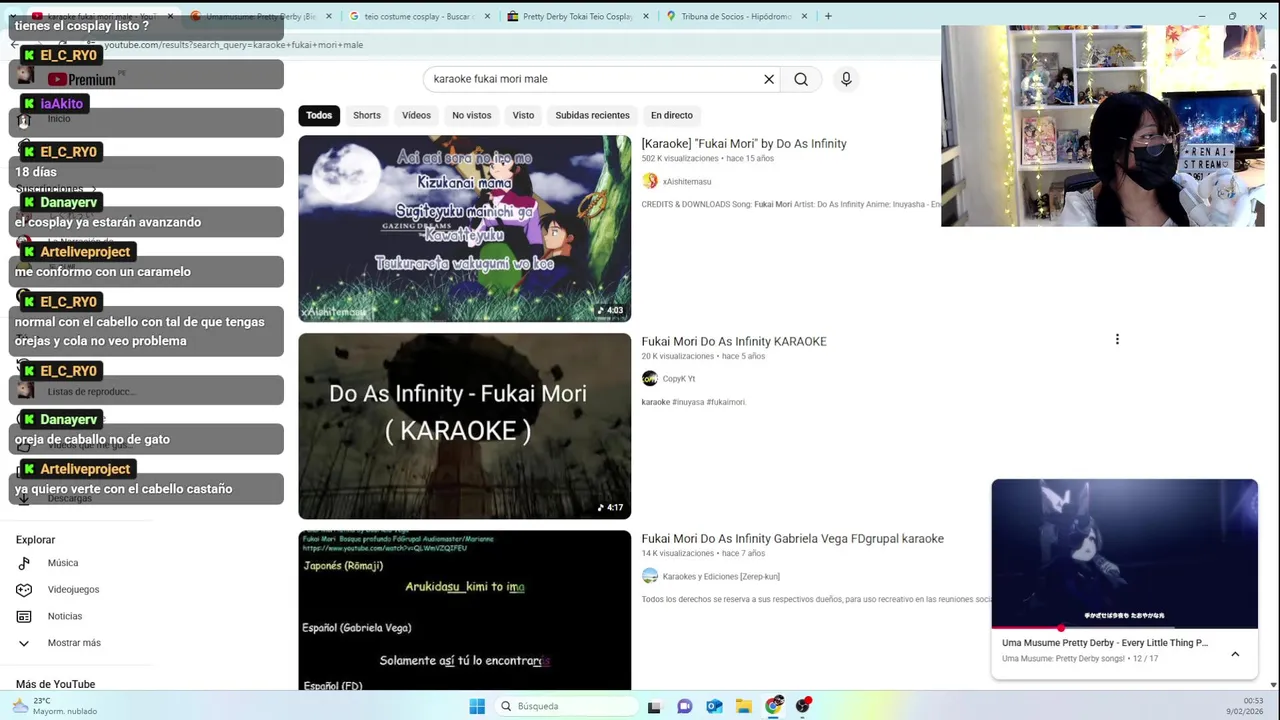The height and width of the screenshot is (720, 1280).
Task: Select the Shorts filter chip
Action: click(x=367, y=115)
